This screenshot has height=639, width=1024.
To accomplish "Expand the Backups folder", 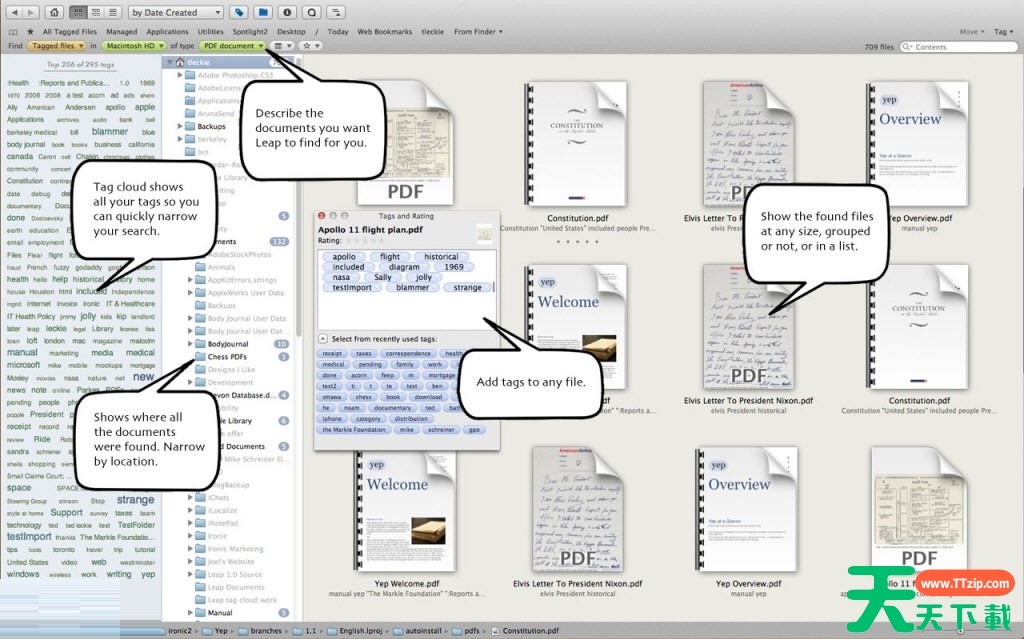I will 180,126.
